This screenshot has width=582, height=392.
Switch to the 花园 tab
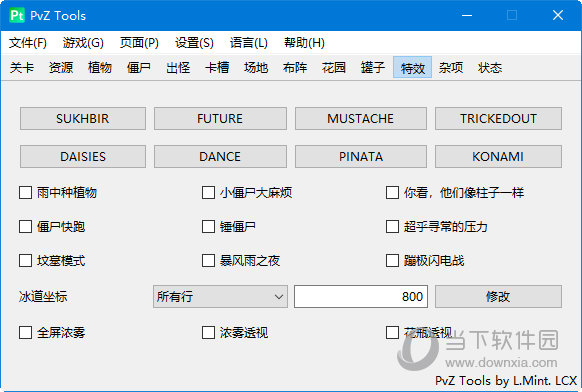coord(334,68)
